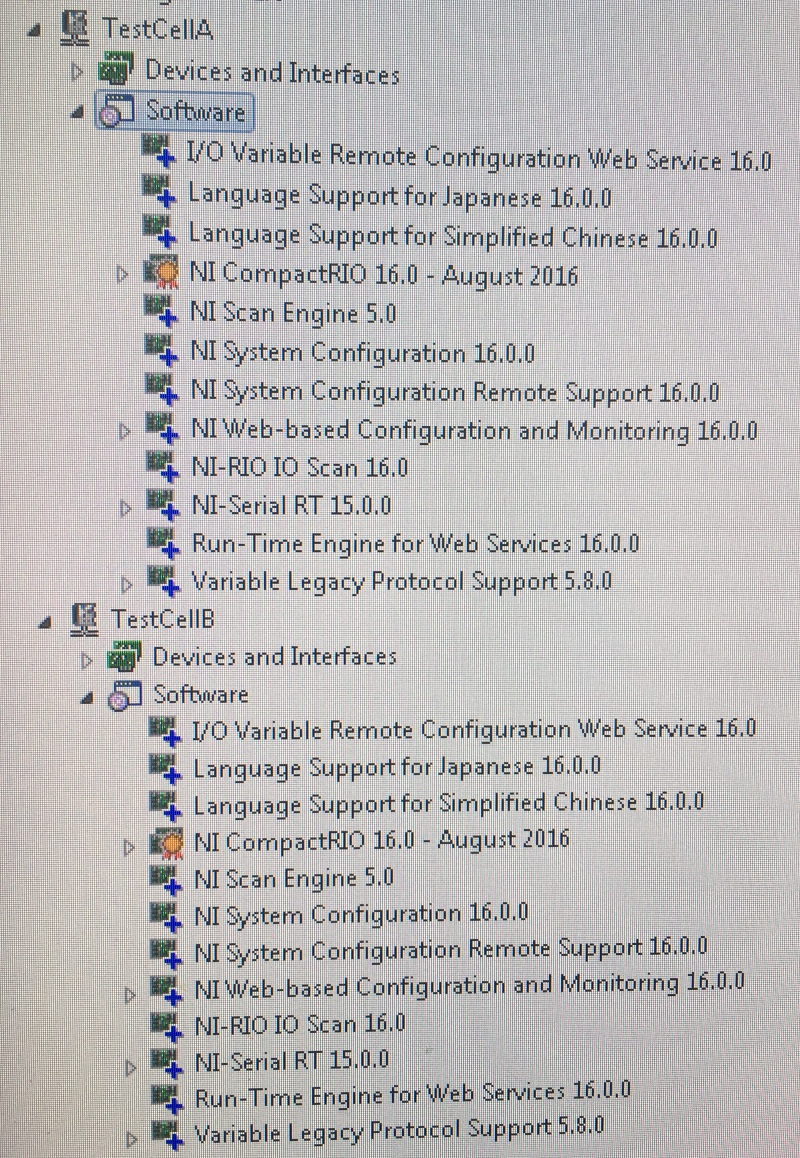Click the TestCellB target computer icon

pos(84,619)
